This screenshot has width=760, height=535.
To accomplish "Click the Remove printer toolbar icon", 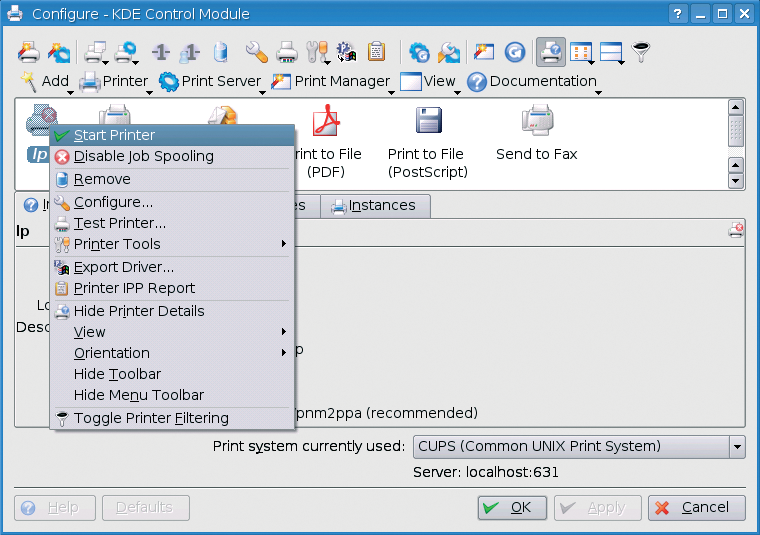I will pyautogui.click(x=221, y=52).
